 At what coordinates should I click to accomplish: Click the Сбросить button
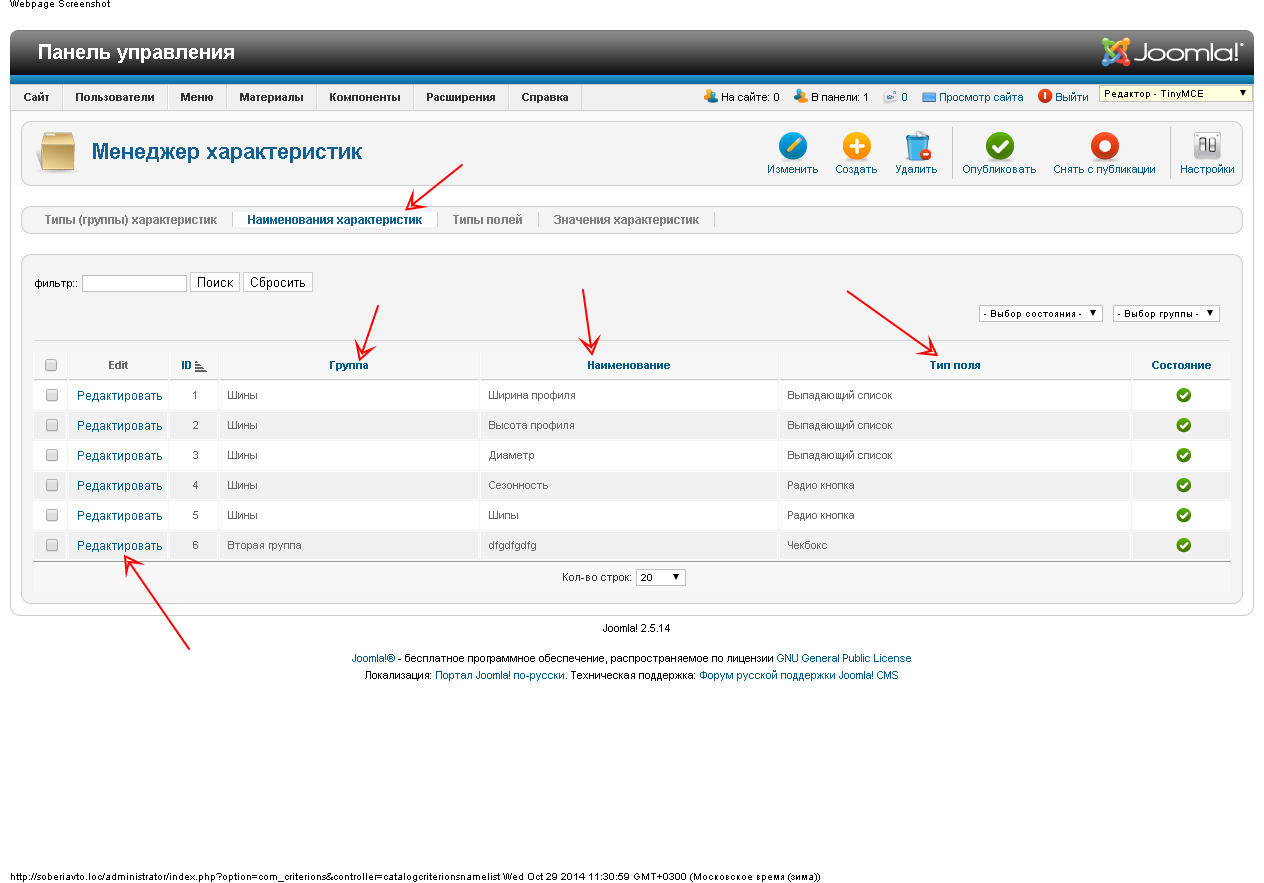278,283
